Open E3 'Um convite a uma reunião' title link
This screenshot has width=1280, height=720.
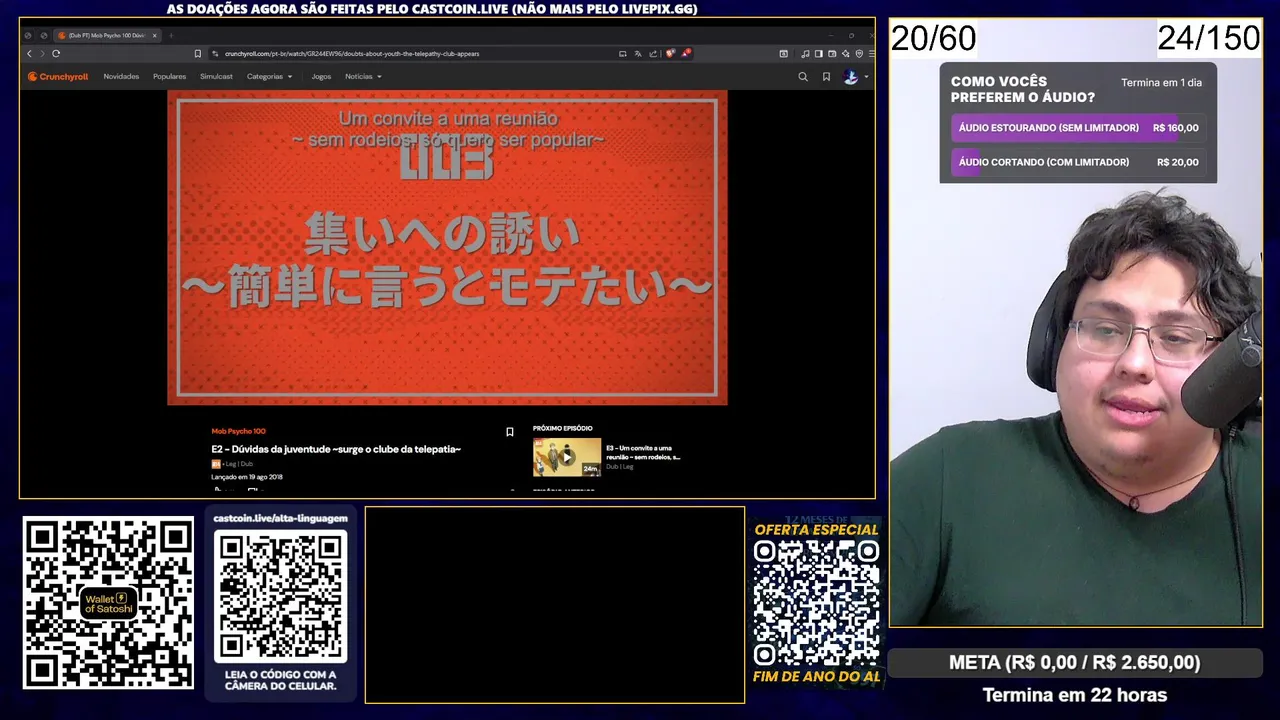pos(643,452)
